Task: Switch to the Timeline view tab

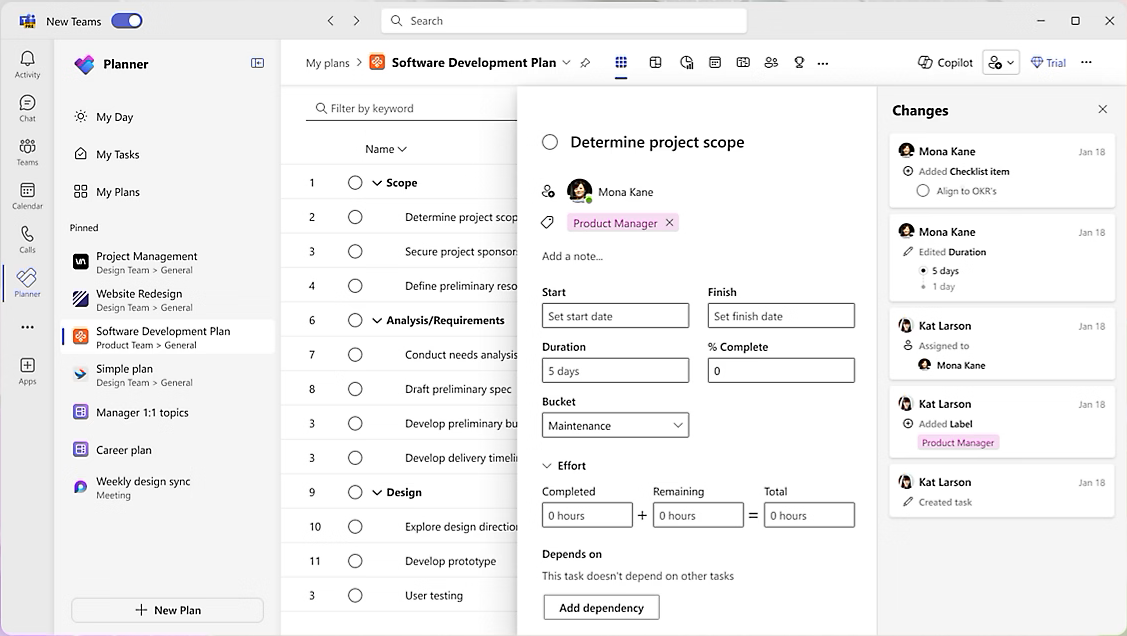Action: (743, 63)
